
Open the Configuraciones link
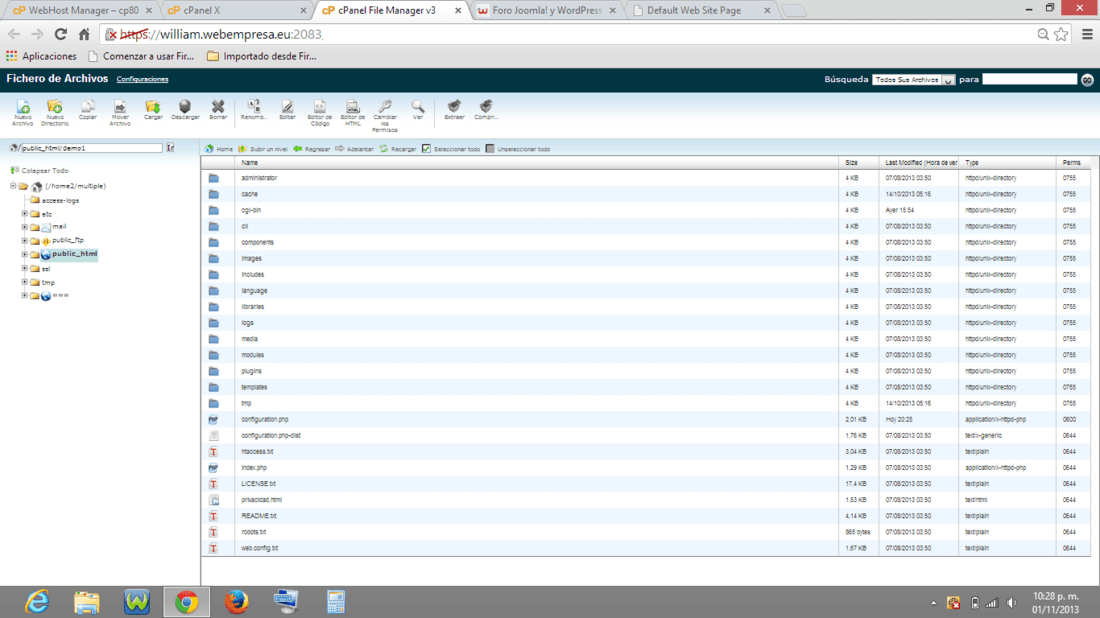(142, 79)
